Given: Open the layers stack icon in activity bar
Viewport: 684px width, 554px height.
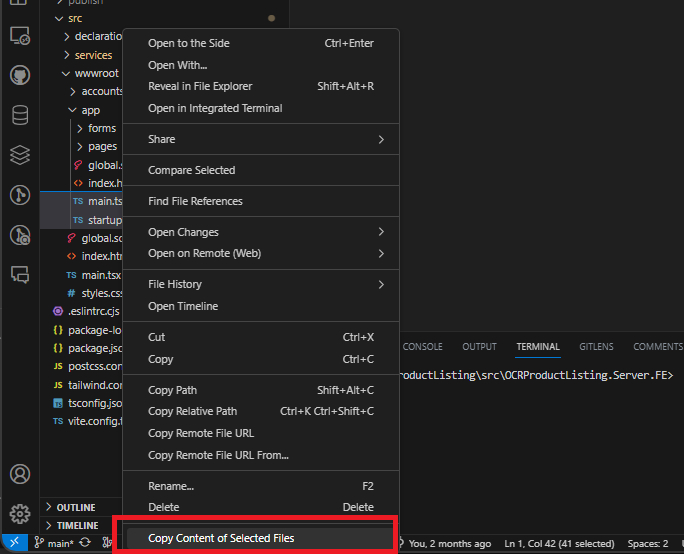Looking at the screenshot, I should tap(20, 155).
